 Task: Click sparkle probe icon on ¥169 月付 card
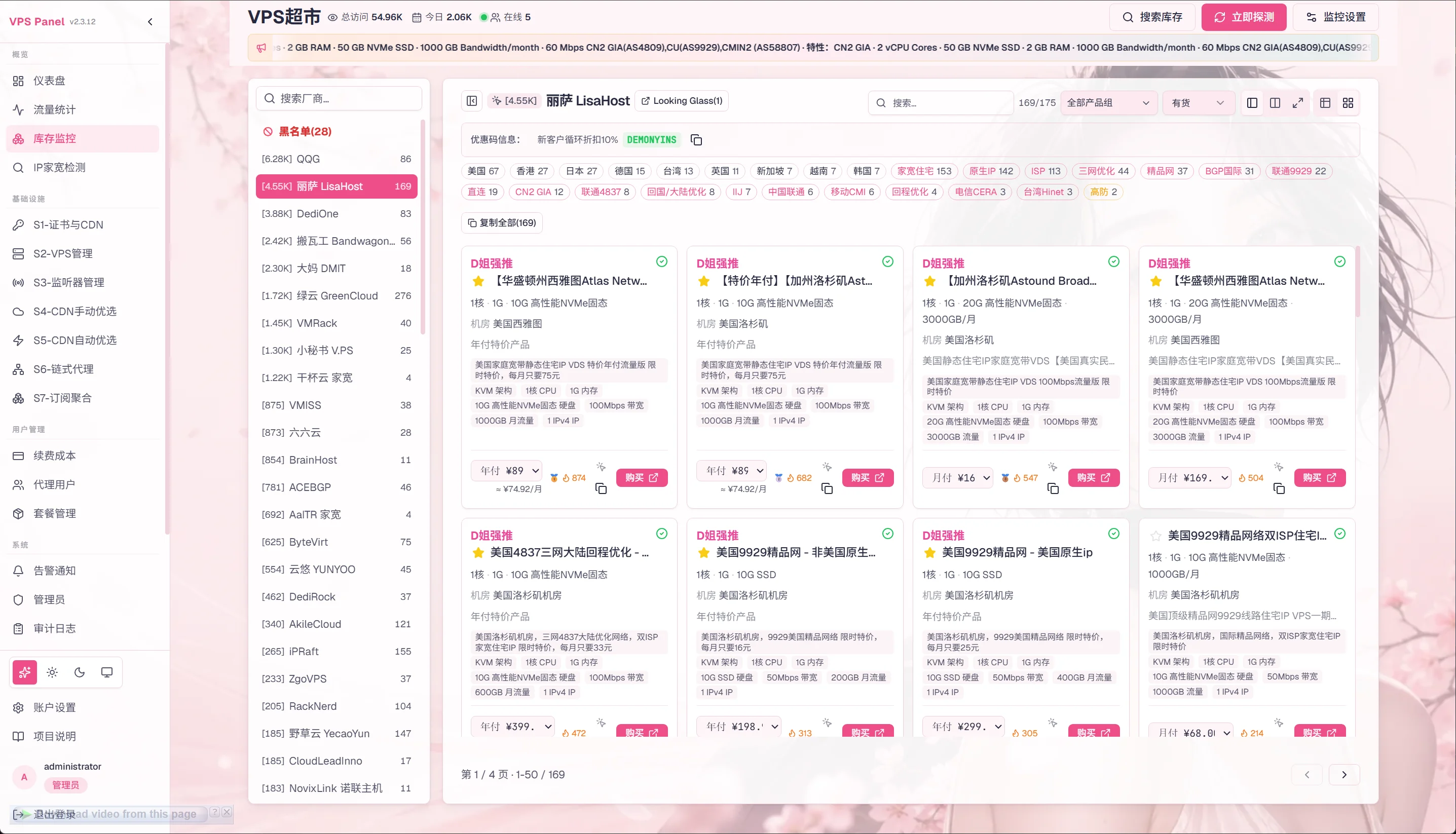pos(1279,467)
